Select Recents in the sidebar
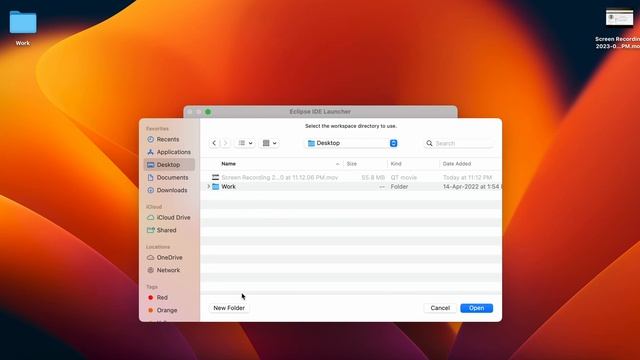Screen dimensions: 640x360 (168, 139)
